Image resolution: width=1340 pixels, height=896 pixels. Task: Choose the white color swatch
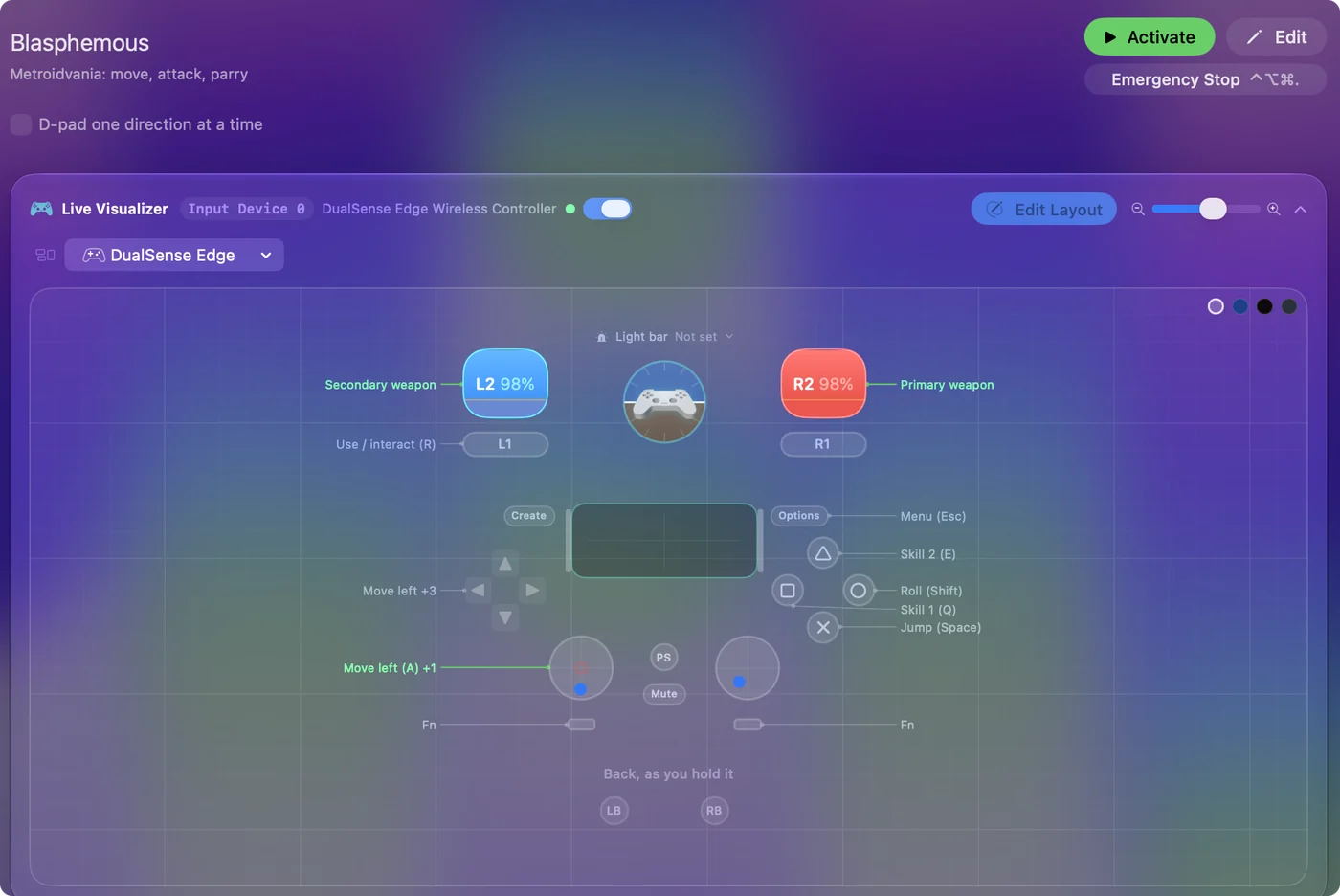[1216, 306]
